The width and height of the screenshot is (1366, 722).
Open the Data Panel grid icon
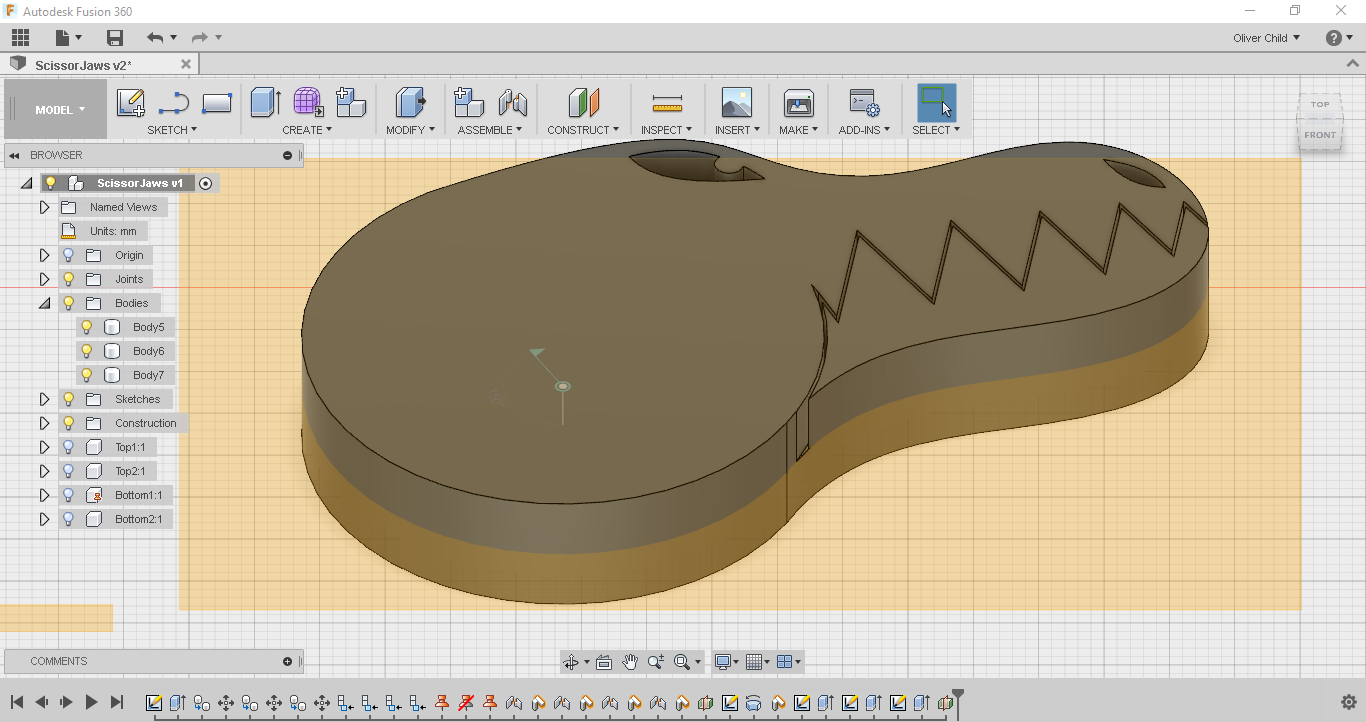pyautogui.click(x=20, y=38)
